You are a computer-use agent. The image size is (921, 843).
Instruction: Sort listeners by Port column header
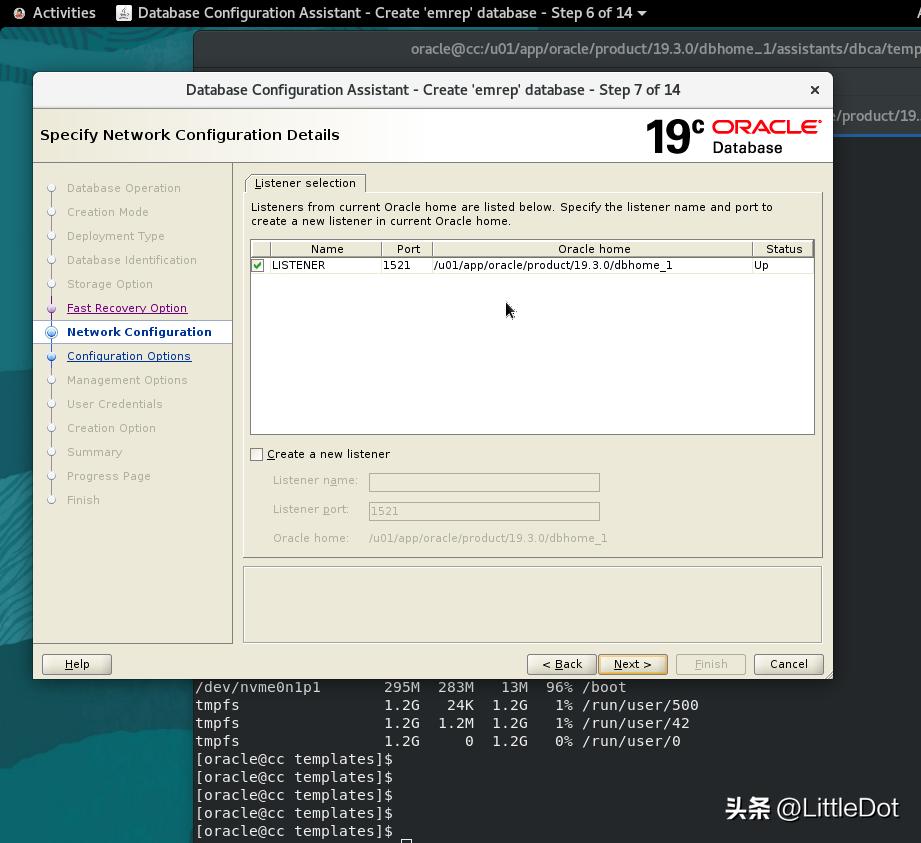[408, 249]
